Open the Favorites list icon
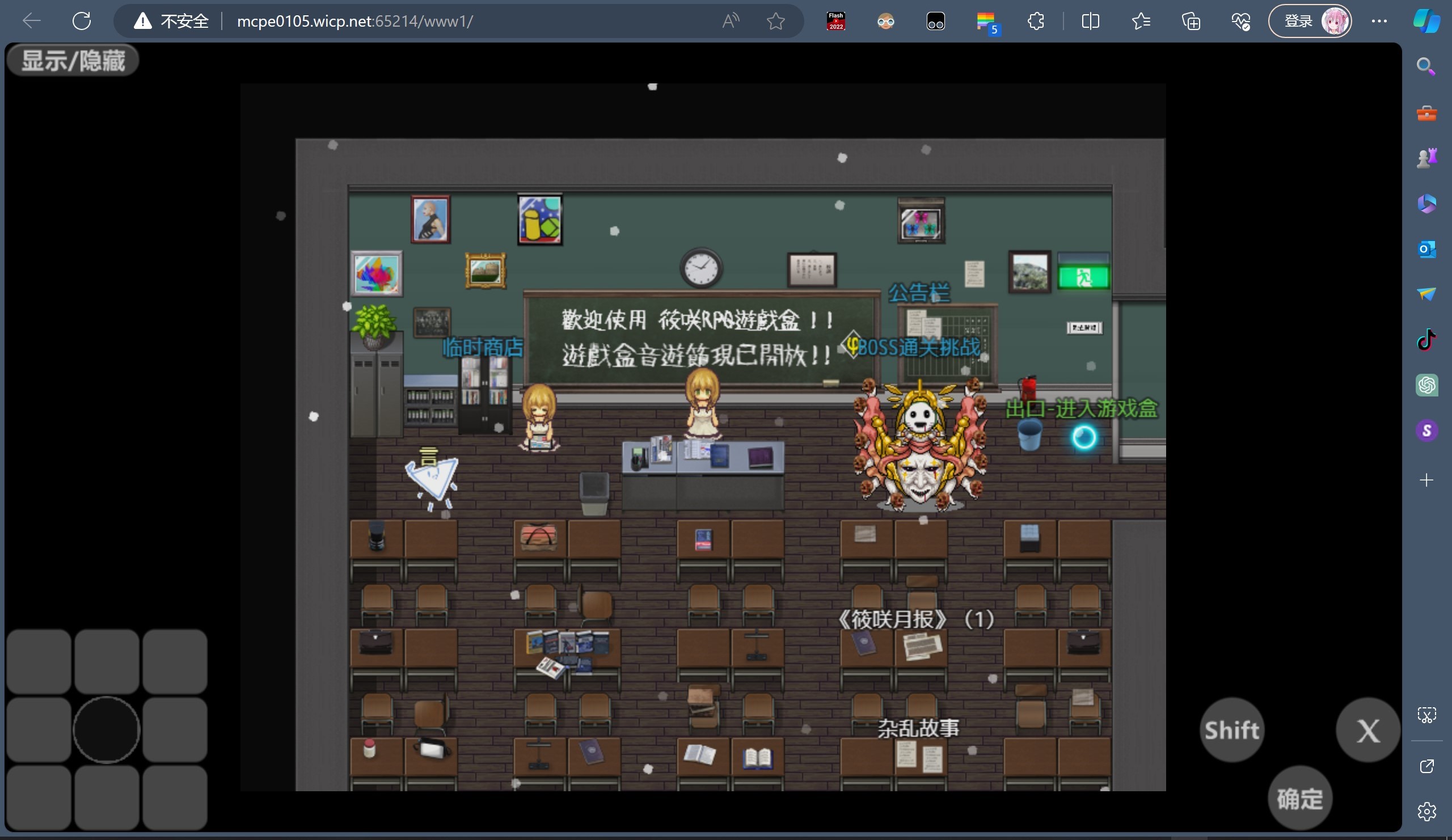 click(x=1140, y=22)
